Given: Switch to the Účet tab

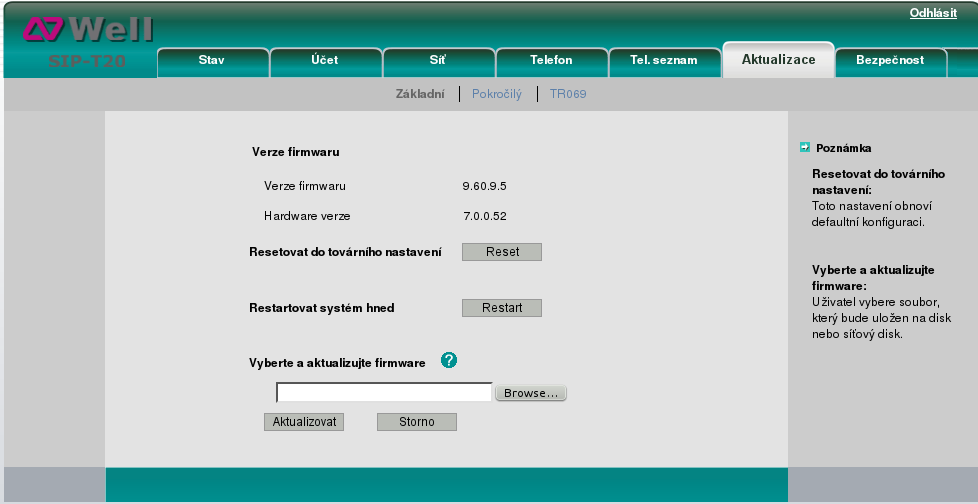Looking at the screenshot, I should (324, 60).
